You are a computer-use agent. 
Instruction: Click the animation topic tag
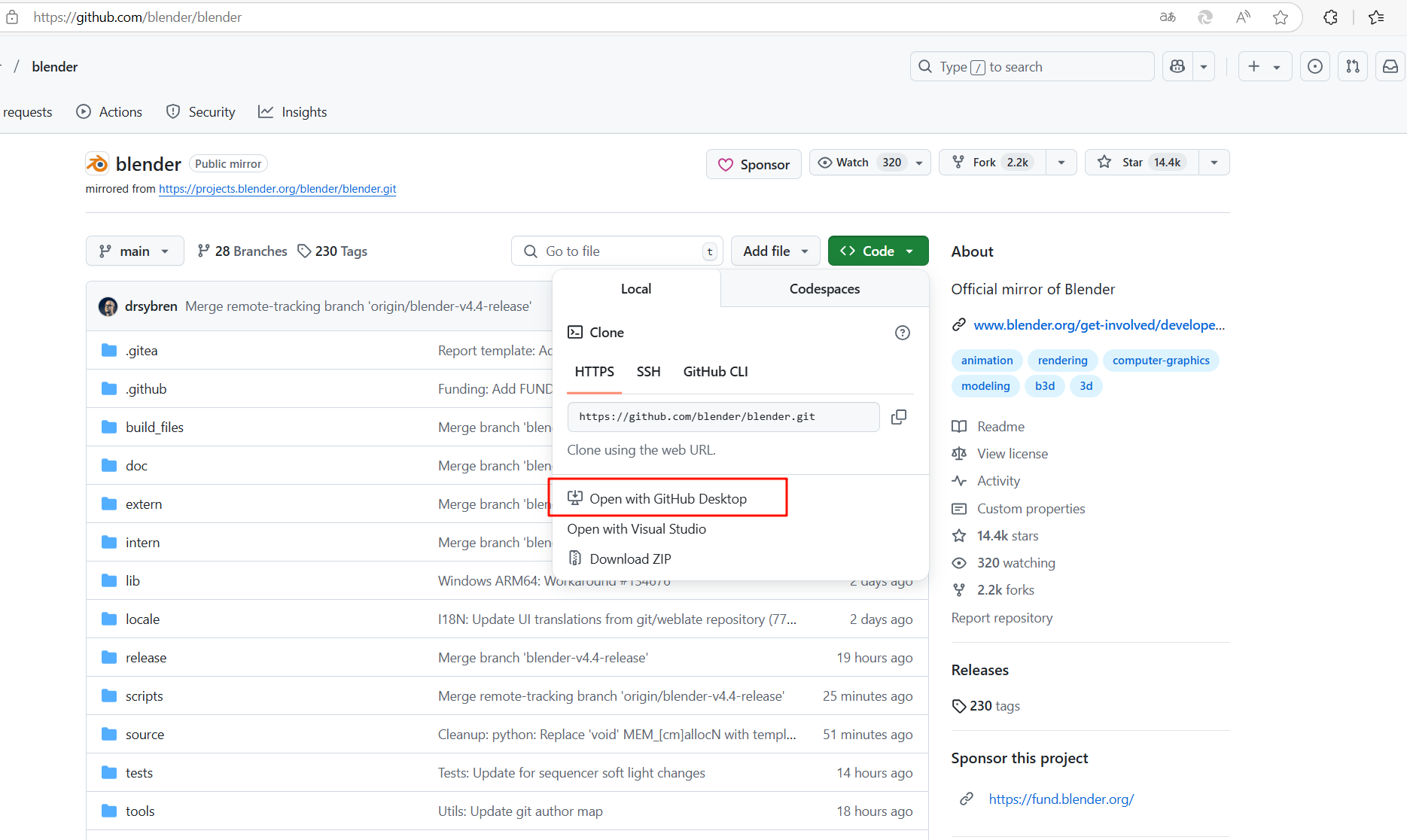(987, 361)
